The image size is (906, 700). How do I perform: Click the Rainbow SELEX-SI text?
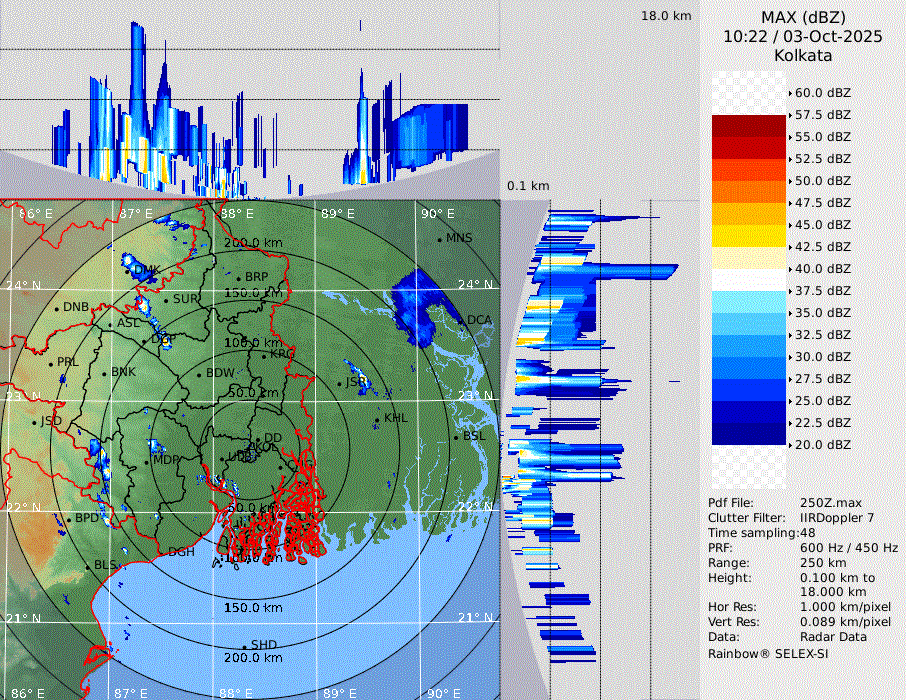(768, 653)
